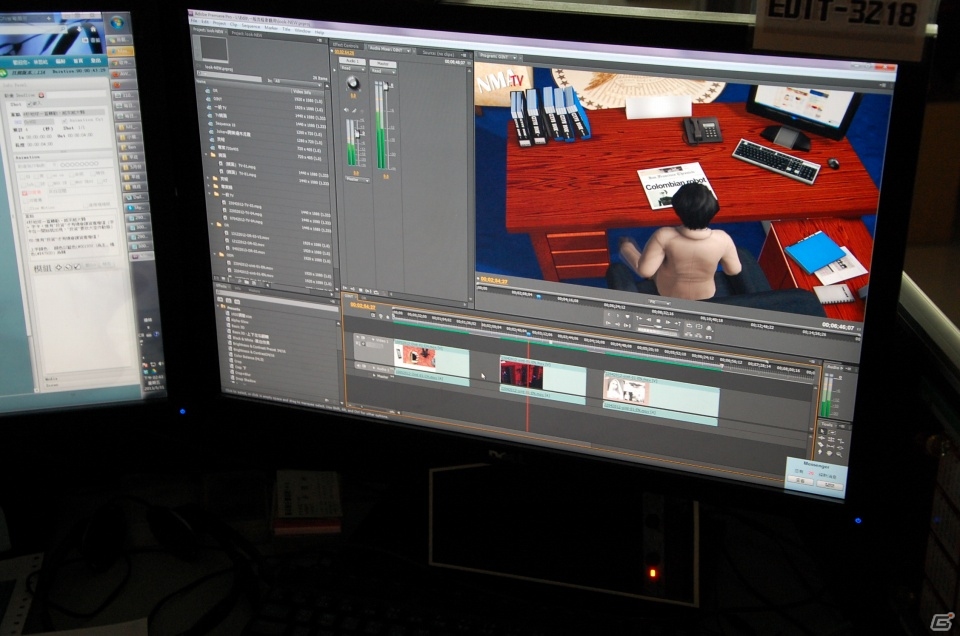Open Window menu
Screen dimensions: 960x636
(302, 31)
